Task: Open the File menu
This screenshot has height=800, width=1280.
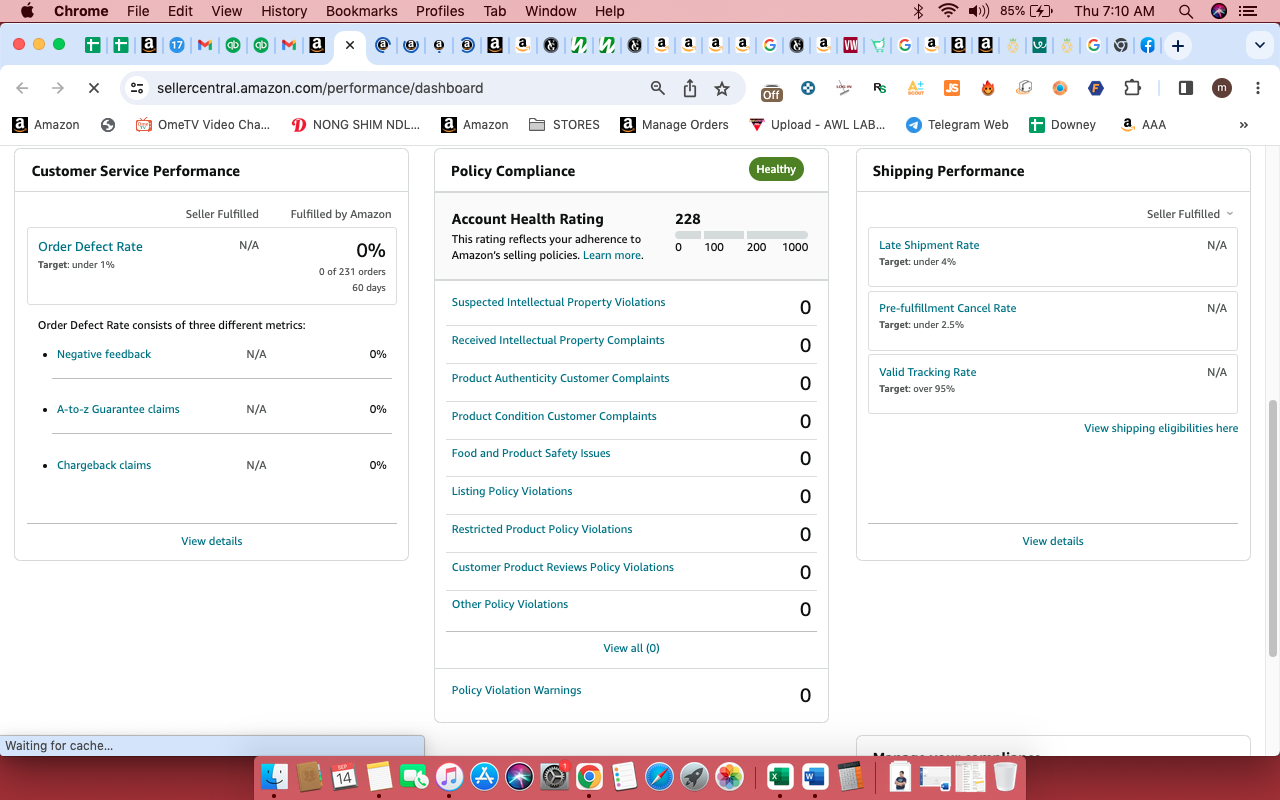Action: (138, 11)
